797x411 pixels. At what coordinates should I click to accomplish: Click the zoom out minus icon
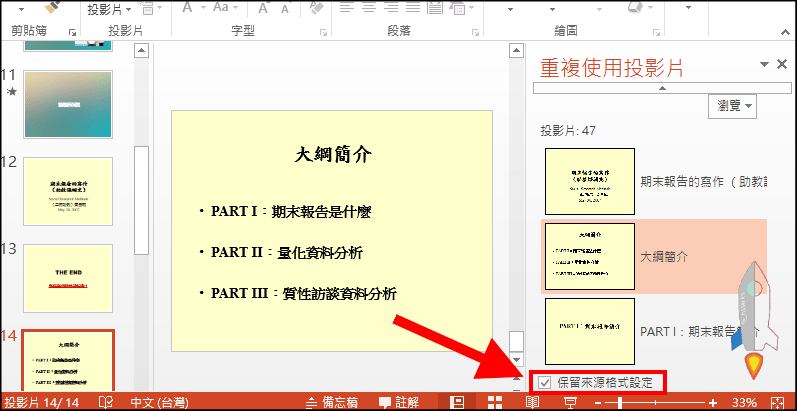598,402
